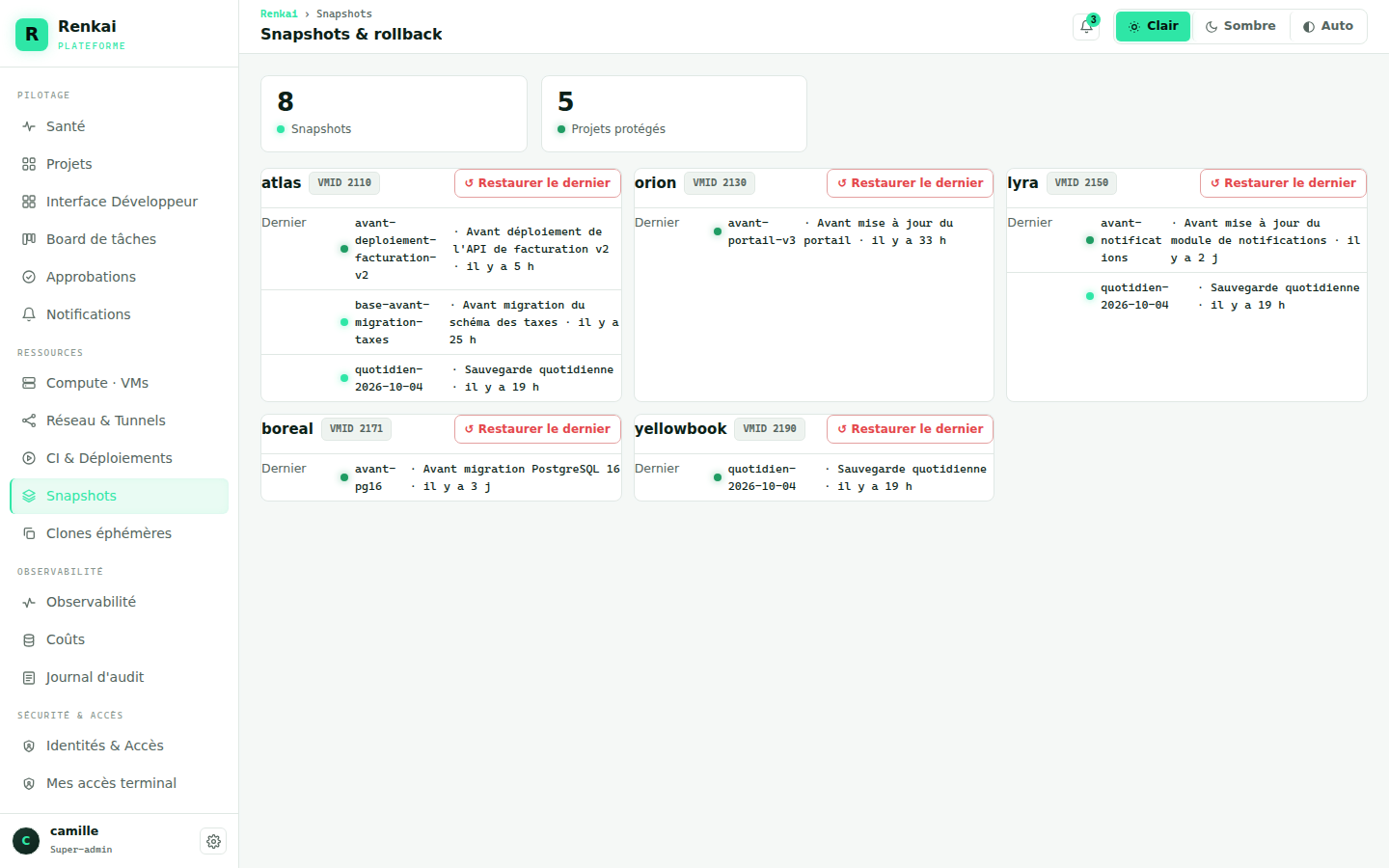
Task: Open Identités & Accès page
Action: click(x=119, y=746)
